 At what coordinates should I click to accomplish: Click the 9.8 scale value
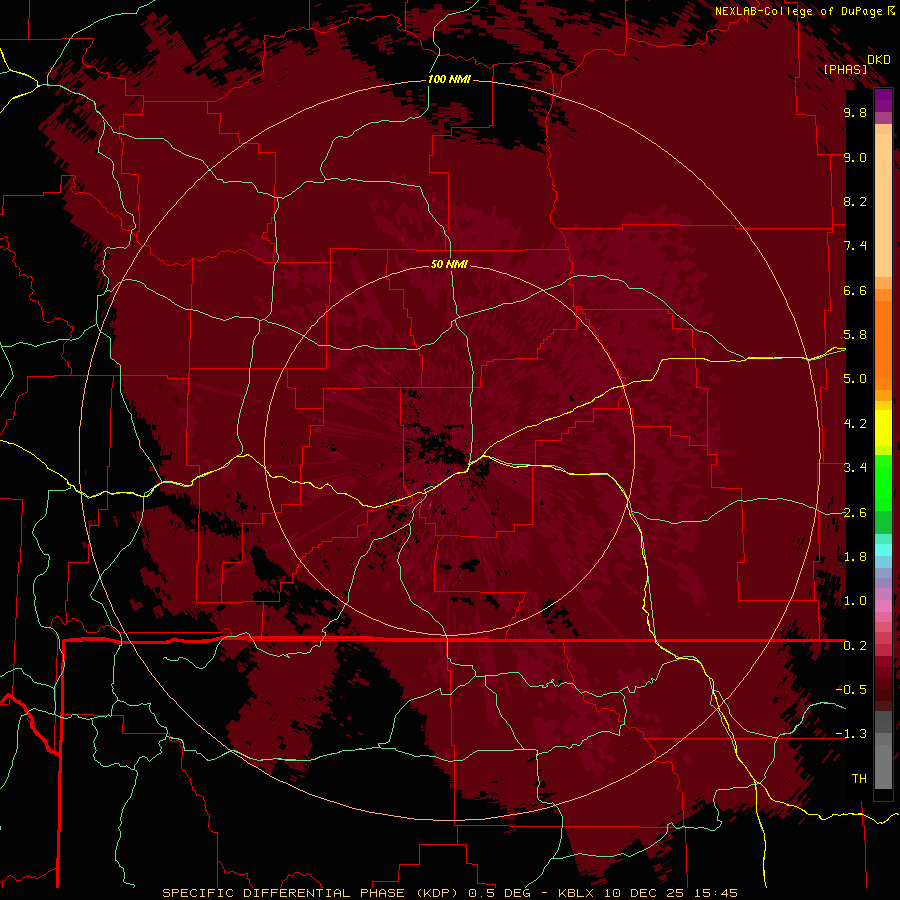coord(855,112)
